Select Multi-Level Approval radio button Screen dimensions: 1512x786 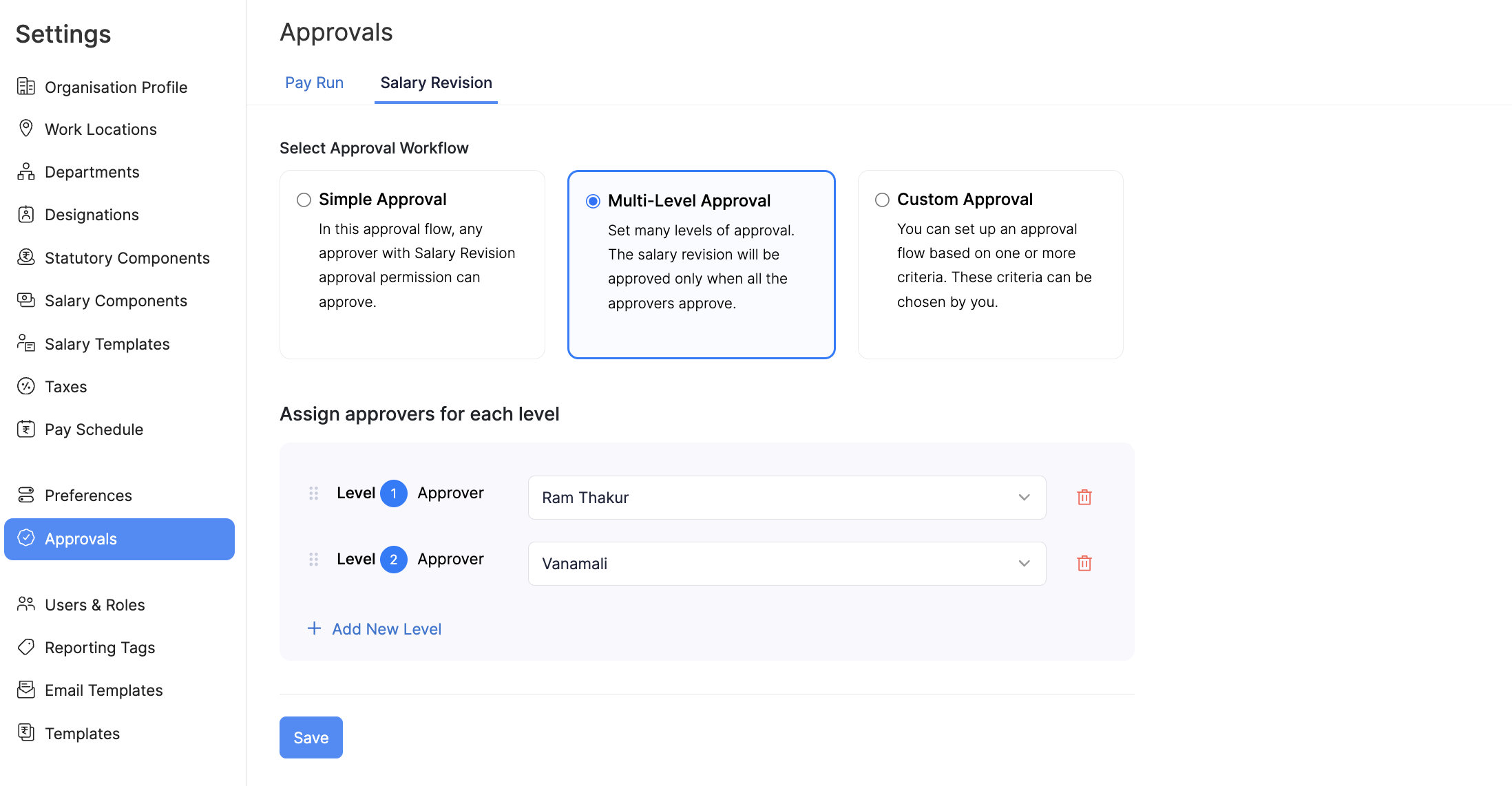click(x=593, y=201)
